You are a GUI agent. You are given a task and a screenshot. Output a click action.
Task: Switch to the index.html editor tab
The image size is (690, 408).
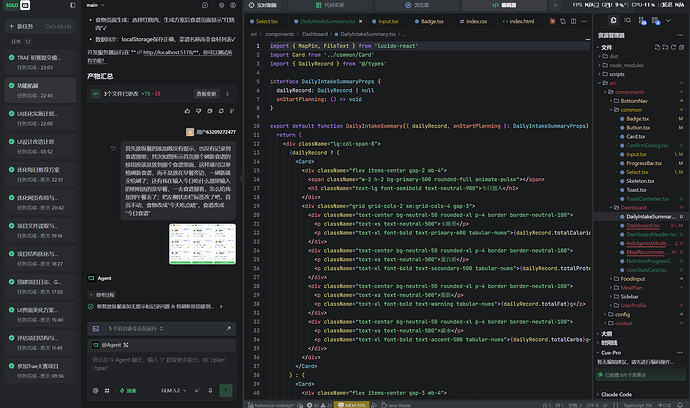coord(518,21)
